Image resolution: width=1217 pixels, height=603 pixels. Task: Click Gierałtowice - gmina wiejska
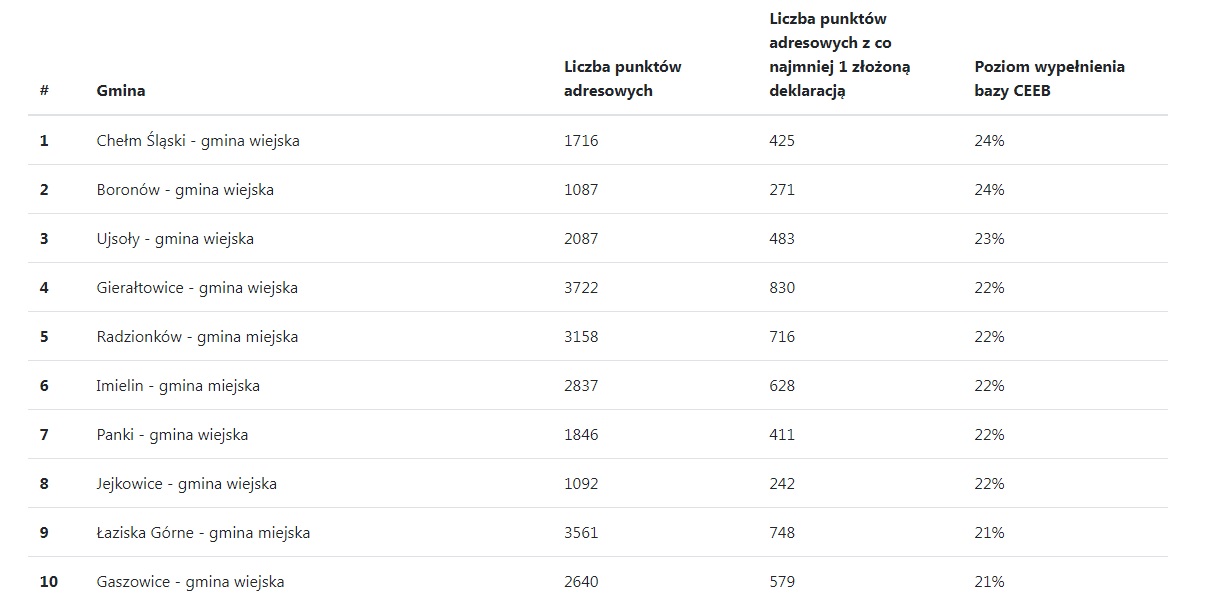pos(197,288)
